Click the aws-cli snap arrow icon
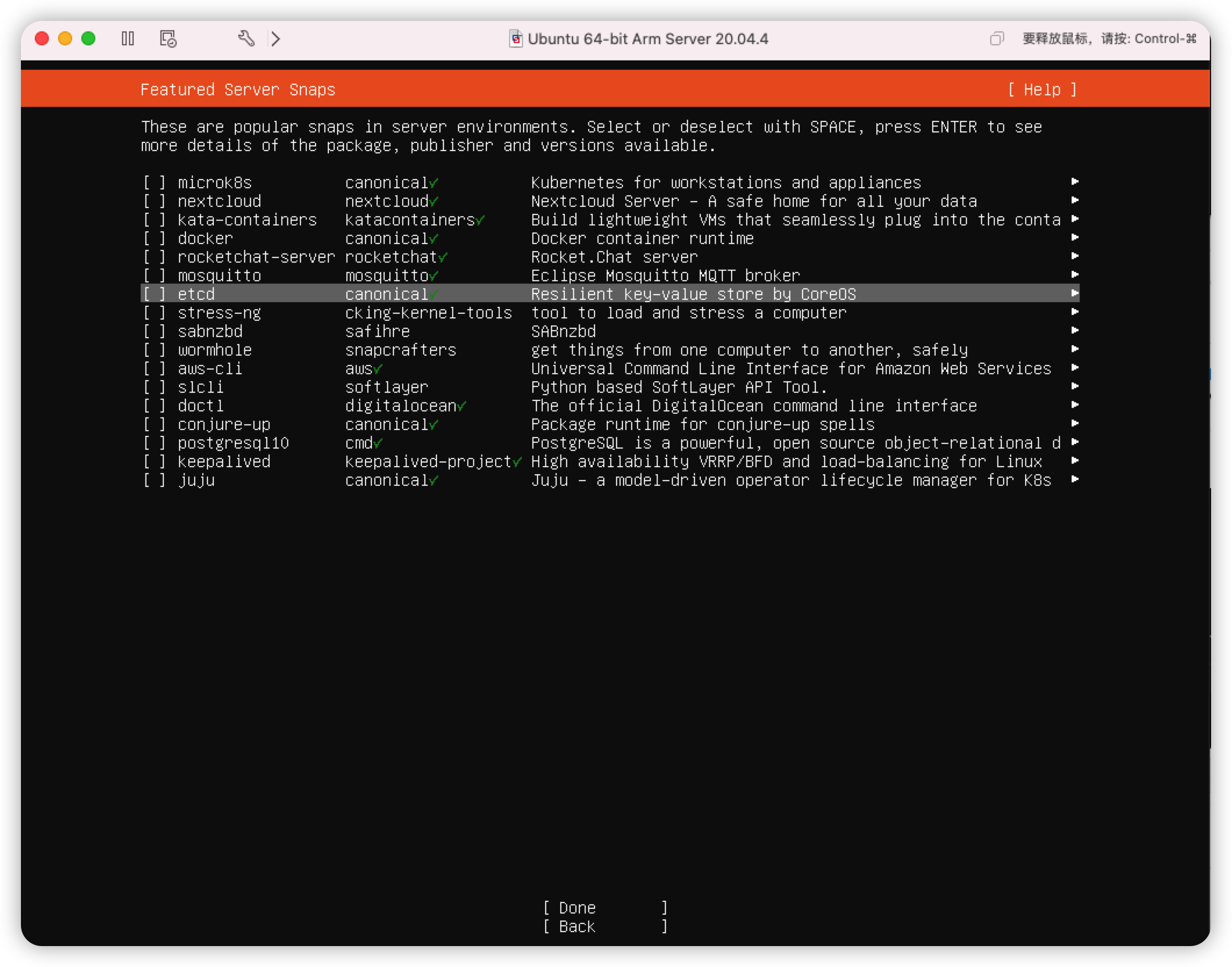This screenshot has height=967, width=1232. (1073, 368)
